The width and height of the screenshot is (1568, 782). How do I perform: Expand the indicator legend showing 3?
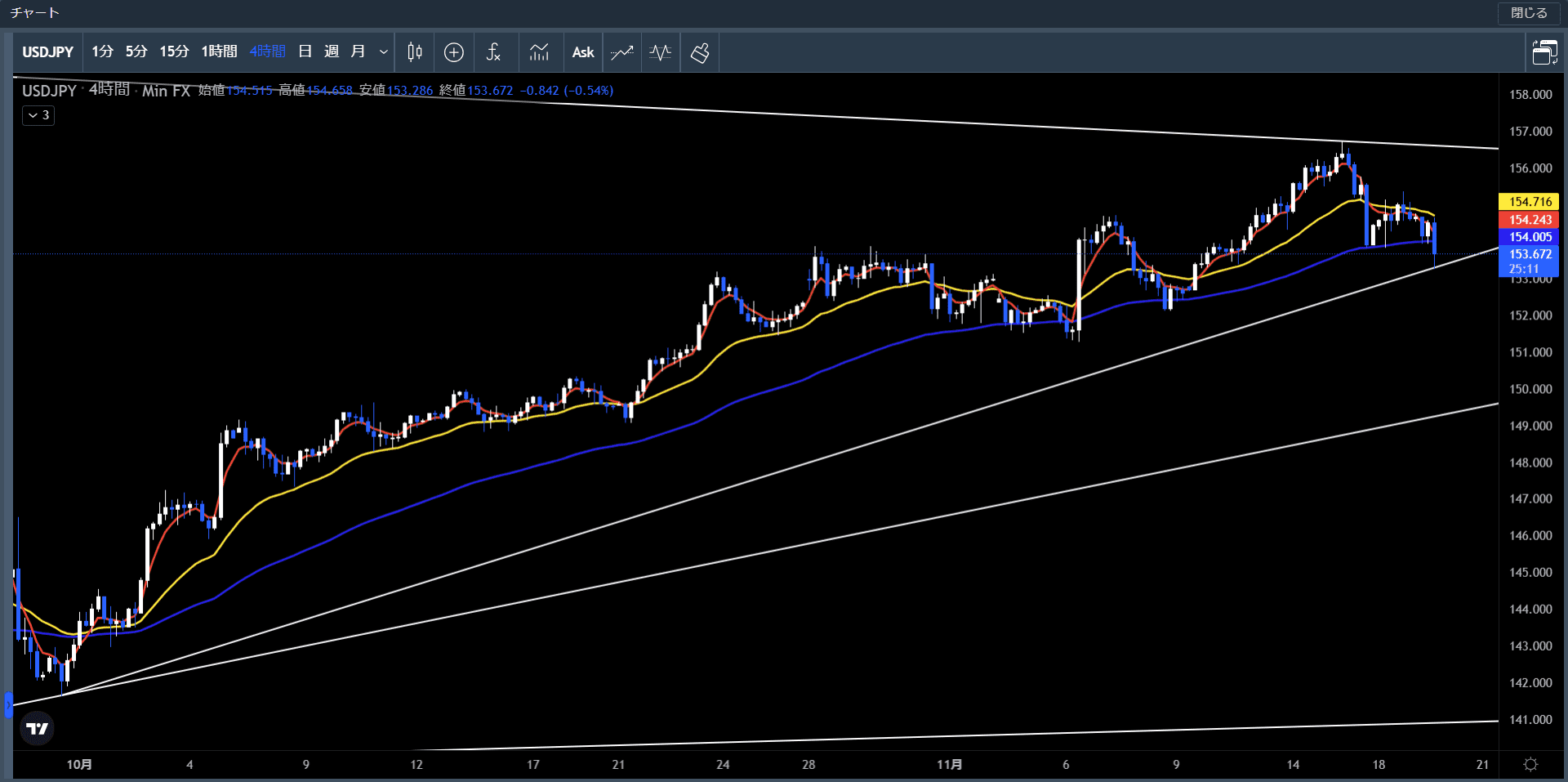tap(38, 115)
